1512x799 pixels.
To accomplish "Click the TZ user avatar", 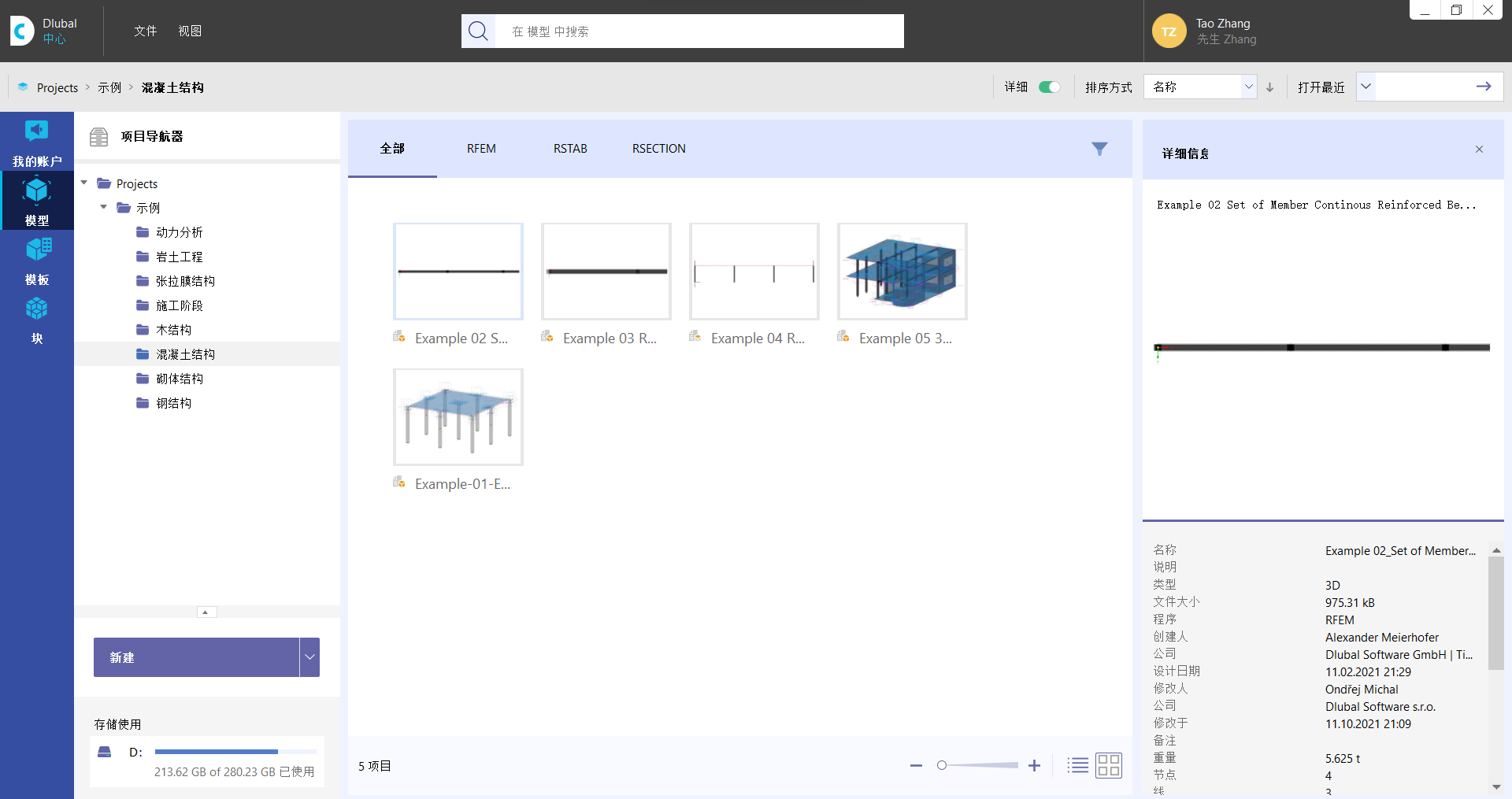I will click(x=1169, y=31).
